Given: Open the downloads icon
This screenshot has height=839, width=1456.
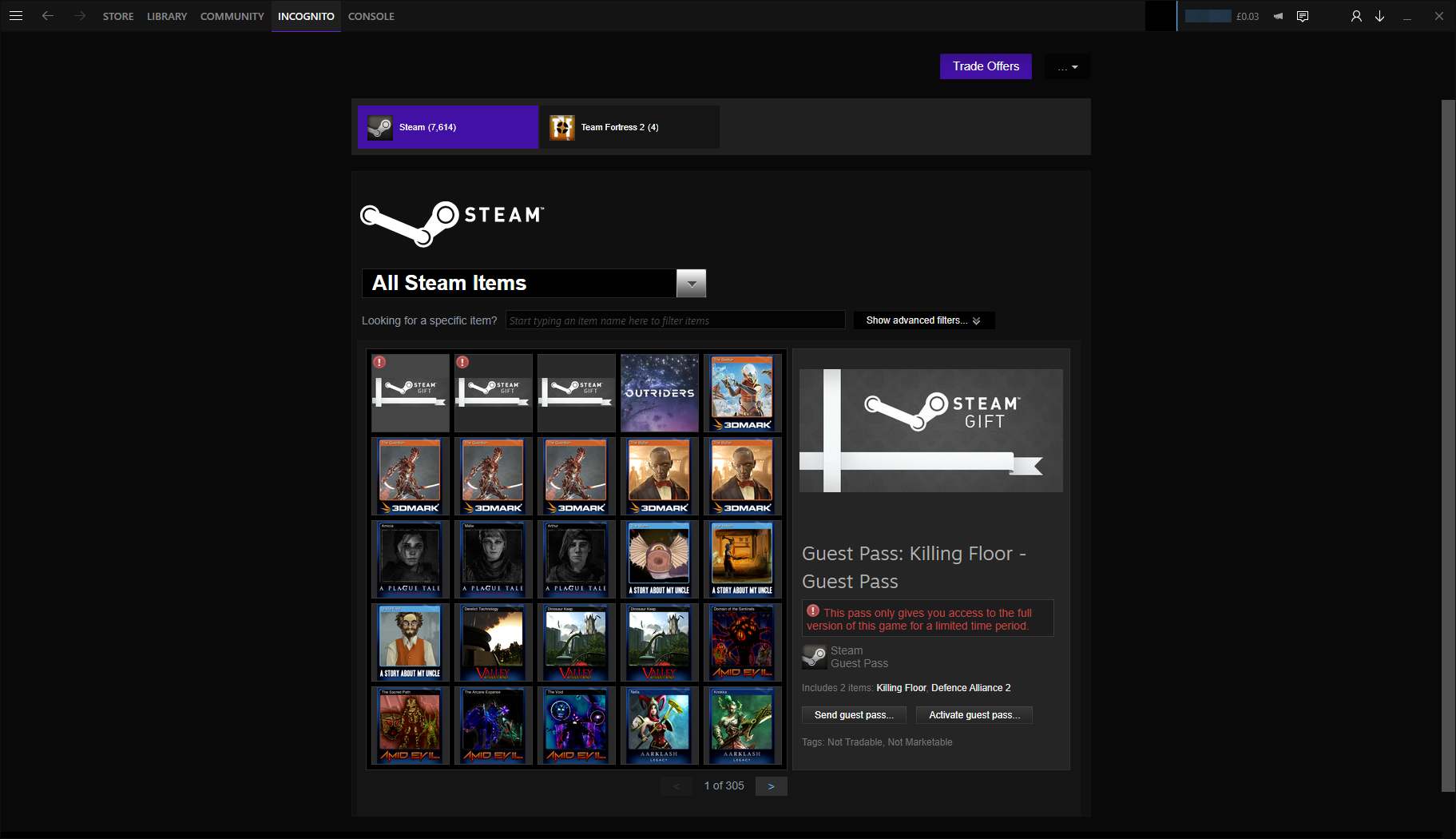Looking at the screenshot, I should 1380,16.
